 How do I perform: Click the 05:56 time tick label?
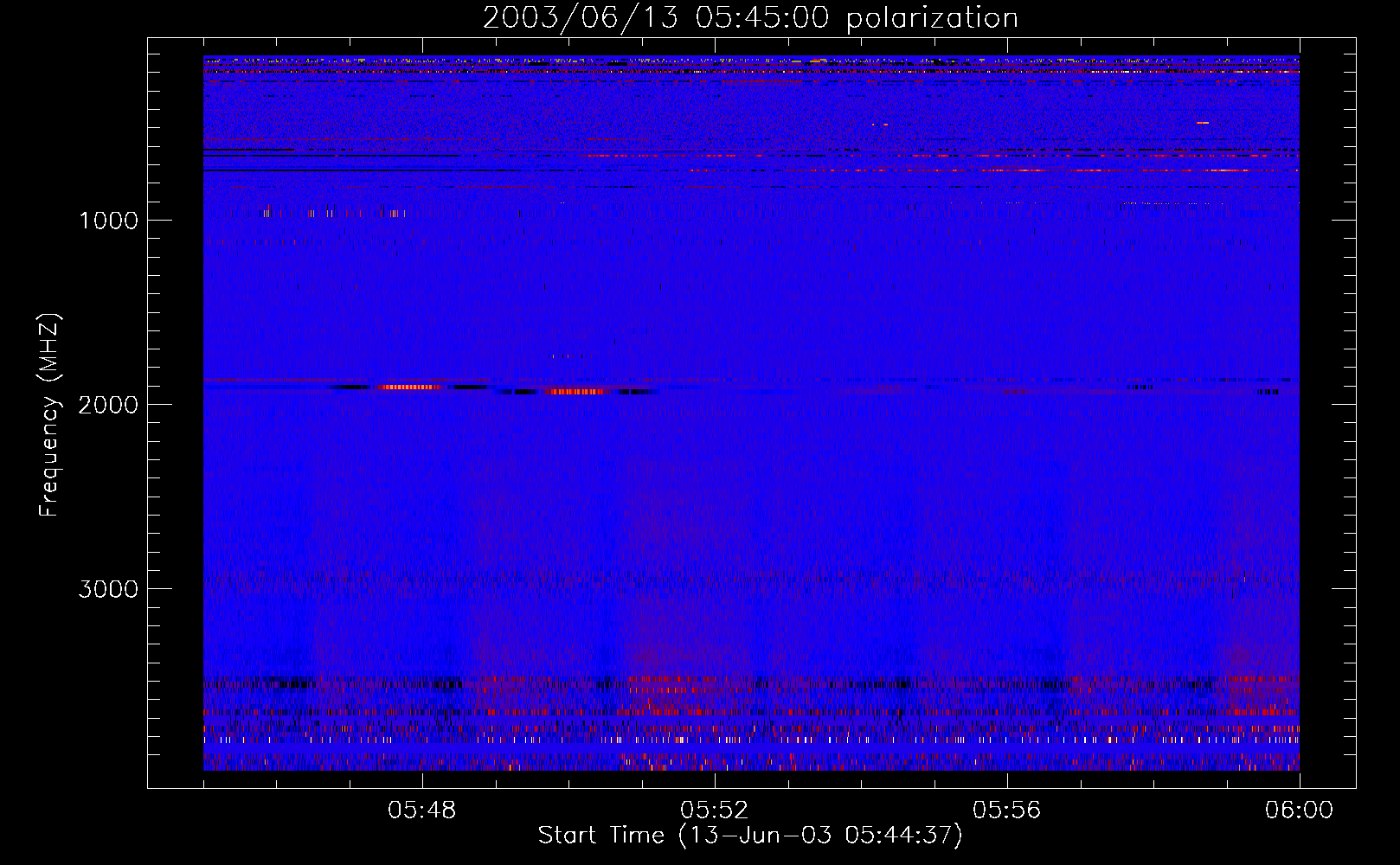click(x=1007, y=811)
